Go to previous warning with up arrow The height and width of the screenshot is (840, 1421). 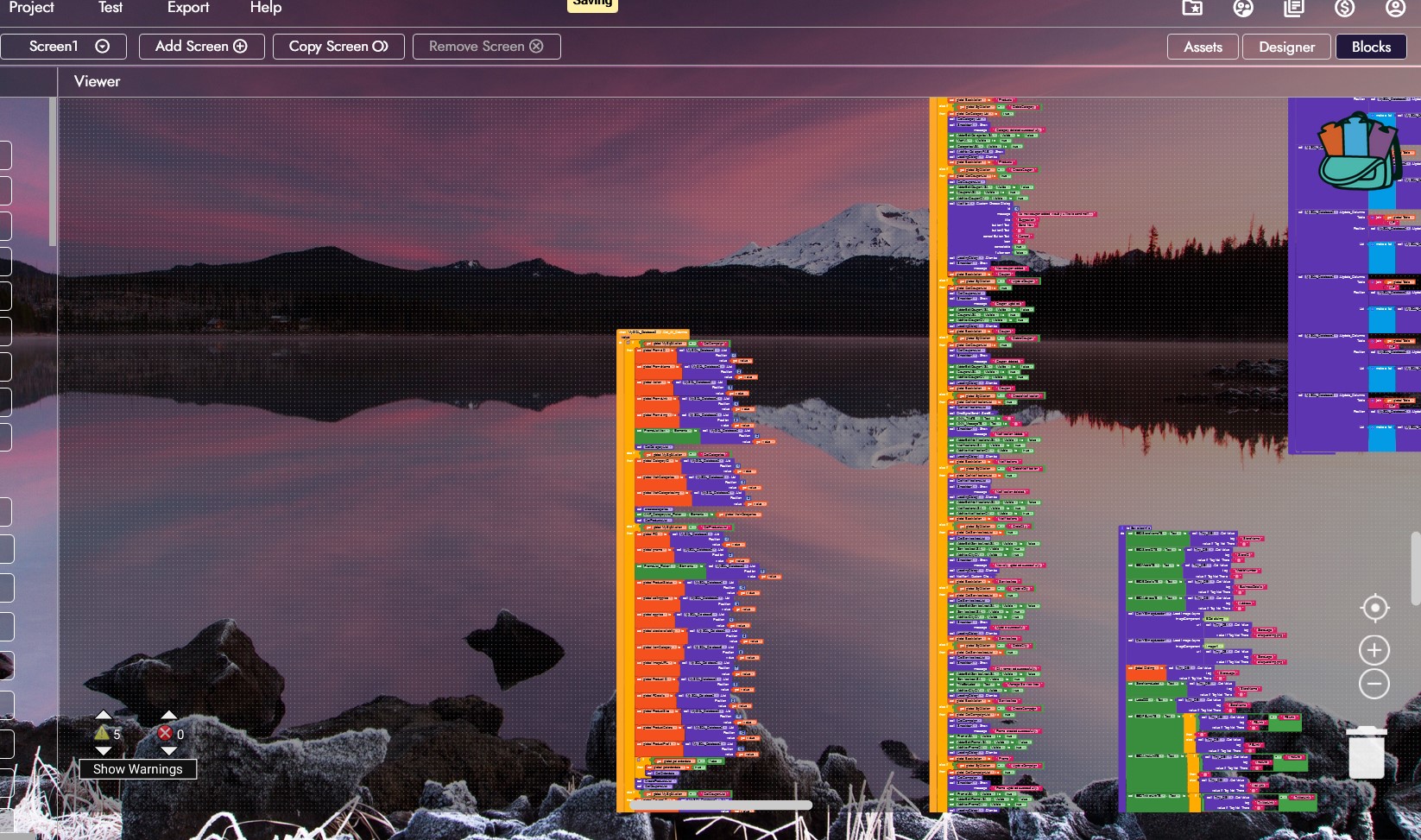pos(104,715)
